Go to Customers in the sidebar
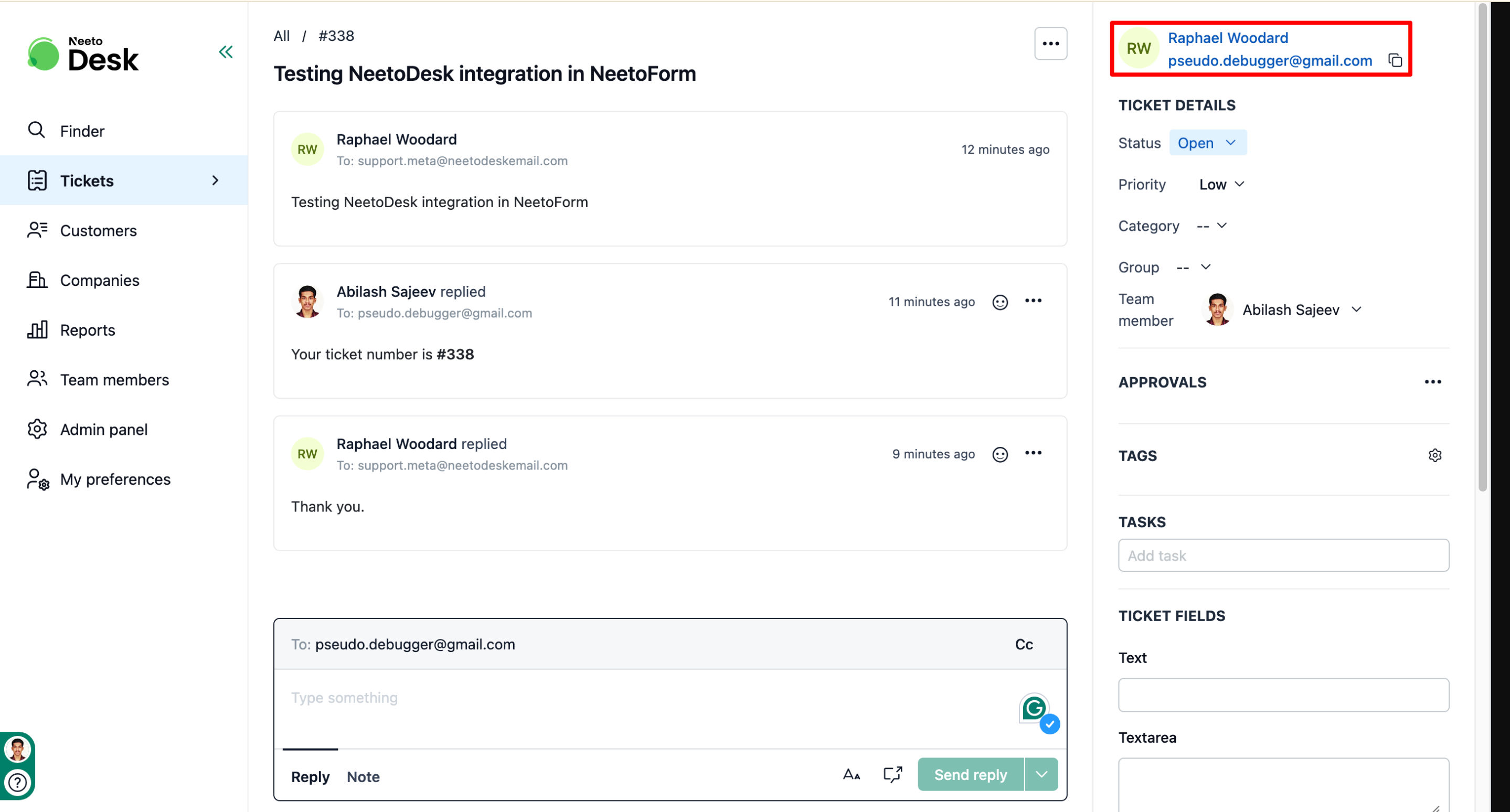 pos(99,231)
